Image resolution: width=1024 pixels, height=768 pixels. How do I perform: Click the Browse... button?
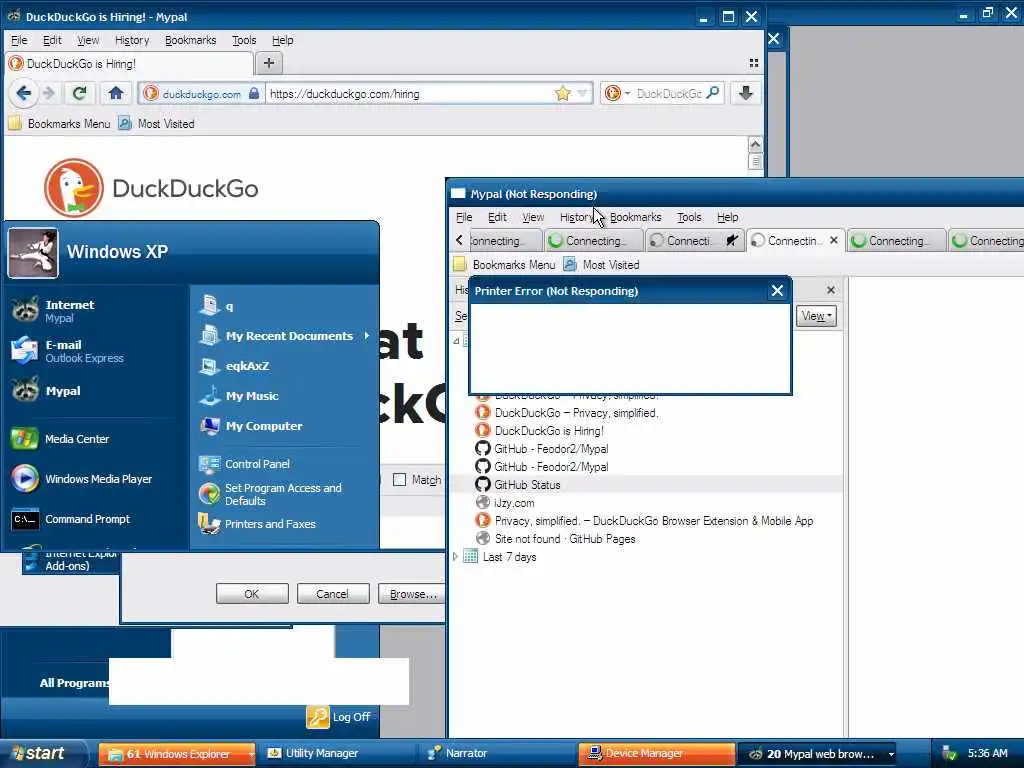coord(412,594)
